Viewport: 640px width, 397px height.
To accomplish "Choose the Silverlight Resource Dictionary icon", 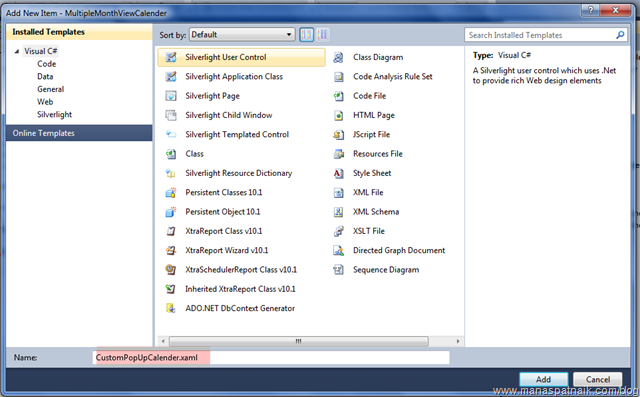I will click(171, 173).
